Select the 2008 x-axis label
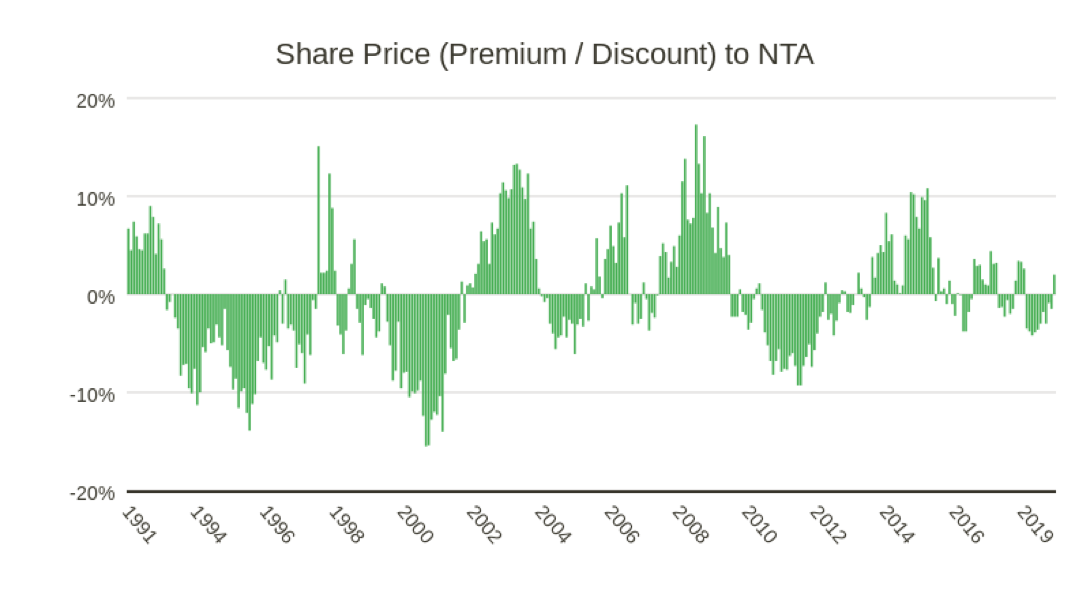This screenshot has height=612, width=1089. 690,525
